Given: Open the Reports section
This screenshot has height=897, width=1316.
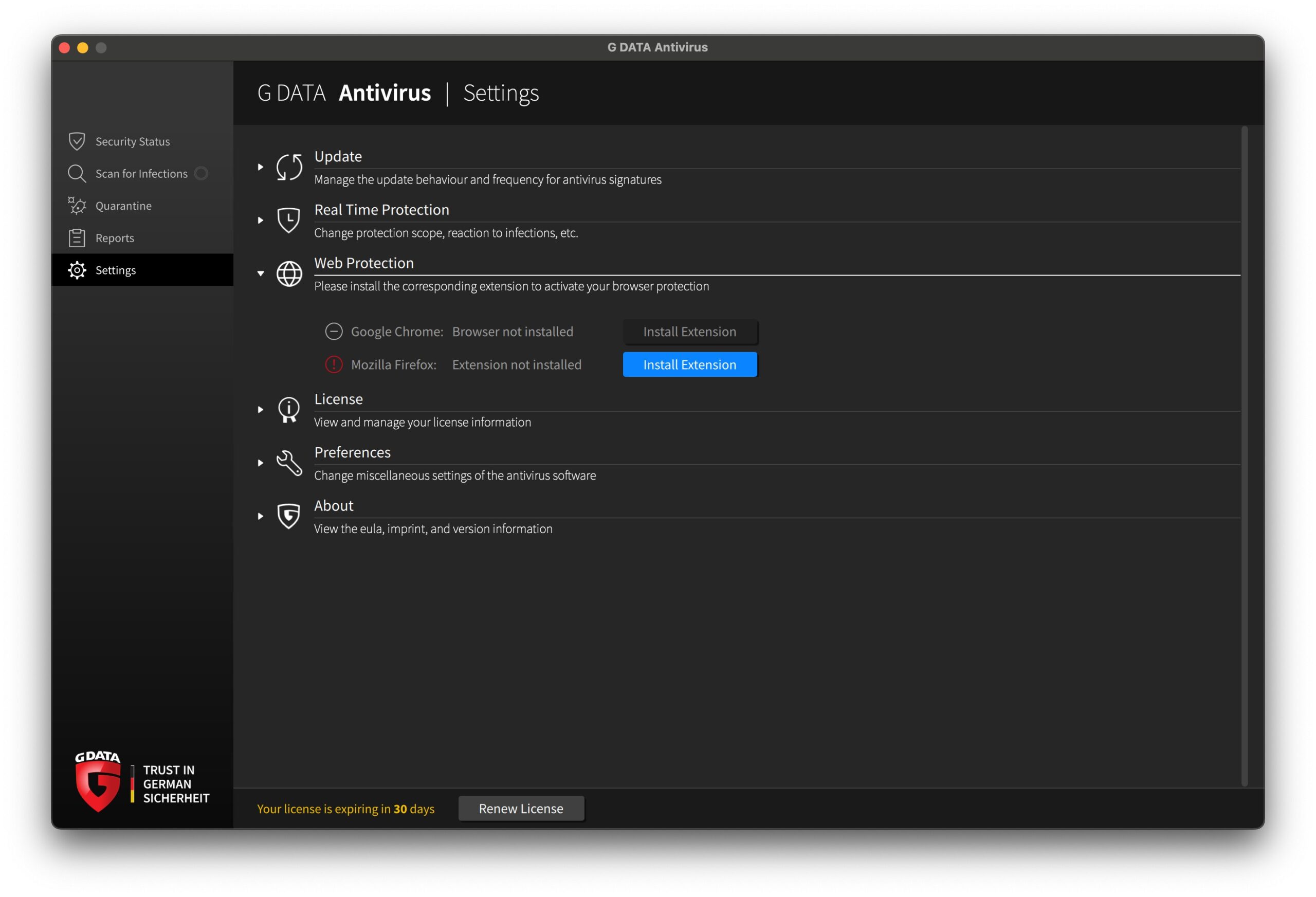Looking at the screenshot, I should 142,238.
